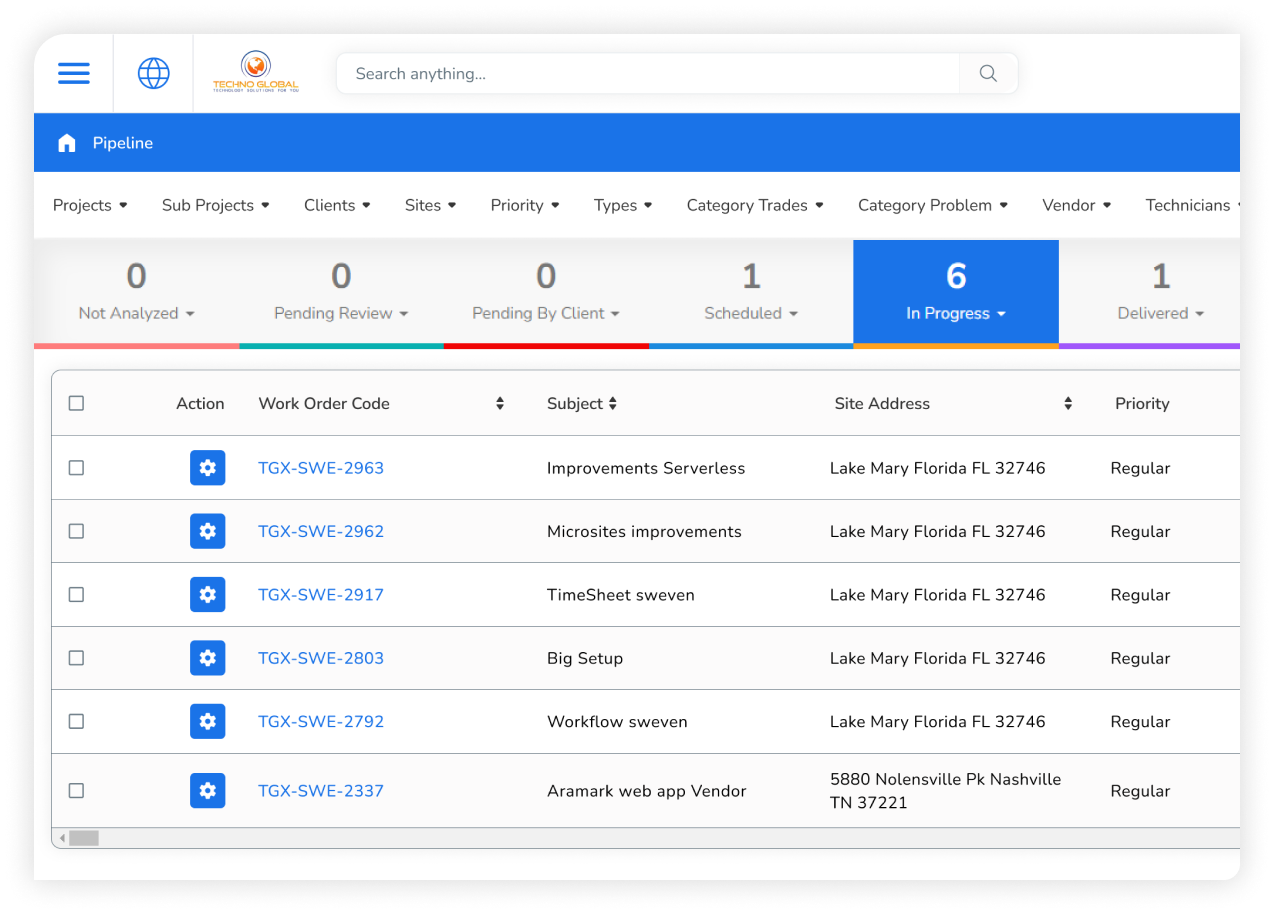Check the box for TGX-SWE-2917
Viewport: 1274px width, 914px height.
[x=76, y=594]
